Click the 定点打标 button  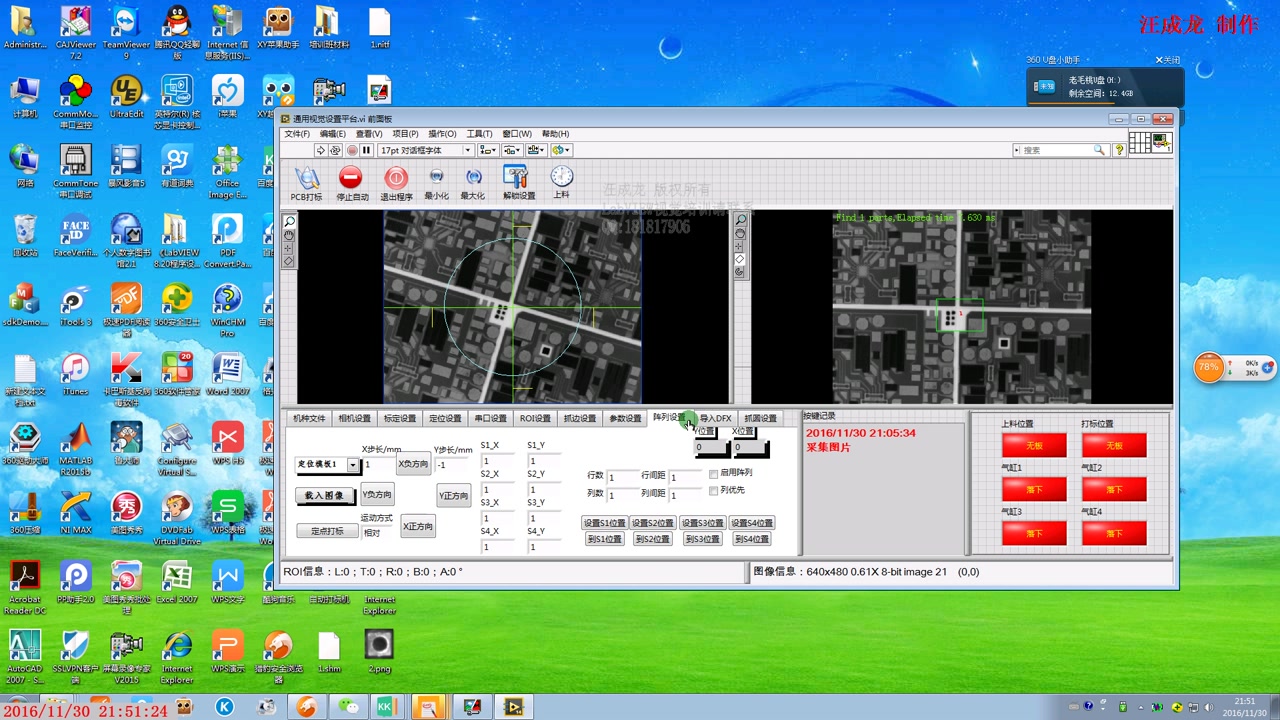(x=327, y=531)
